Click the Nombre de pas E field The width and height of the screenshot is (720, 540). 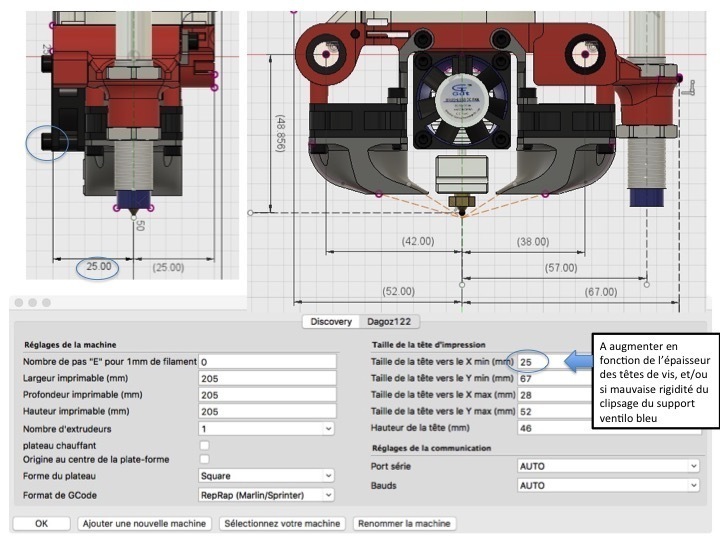tap(267, 362)
